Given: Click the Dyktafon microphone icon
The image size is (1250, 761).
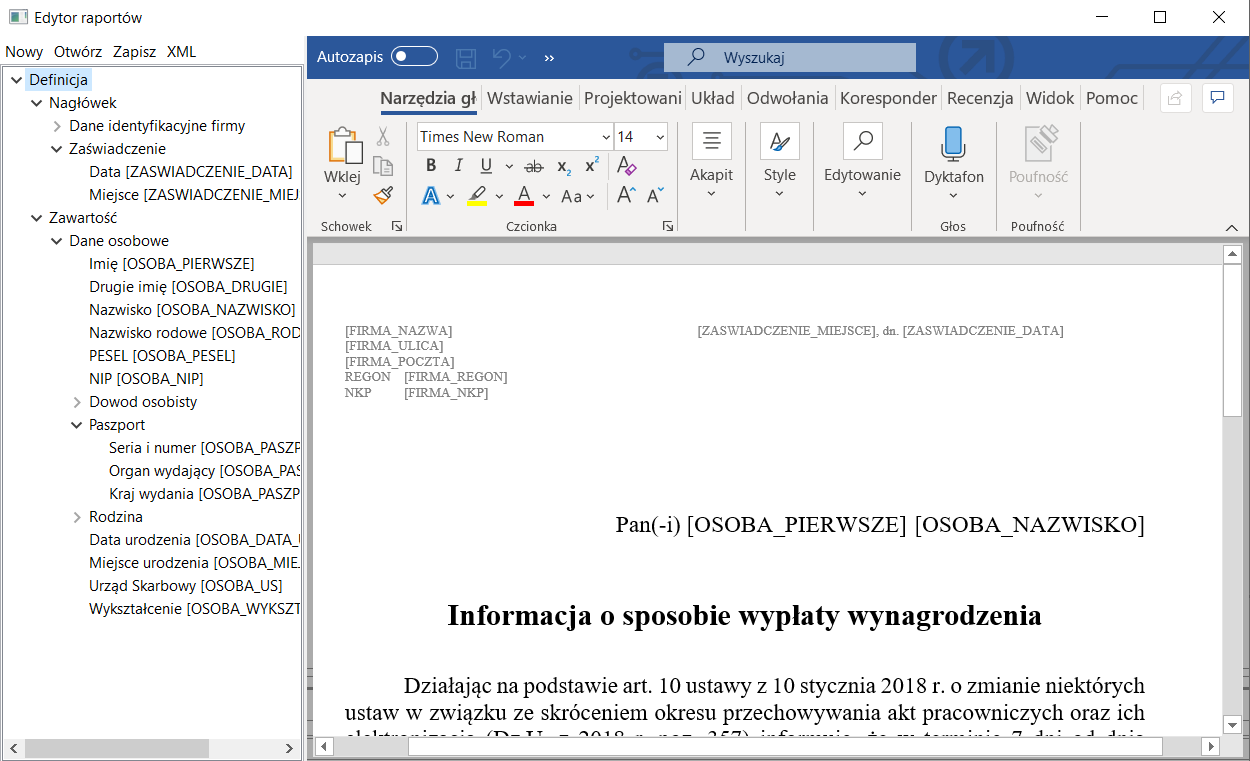Looking at the screenshot, I should (x=953, y=144).
